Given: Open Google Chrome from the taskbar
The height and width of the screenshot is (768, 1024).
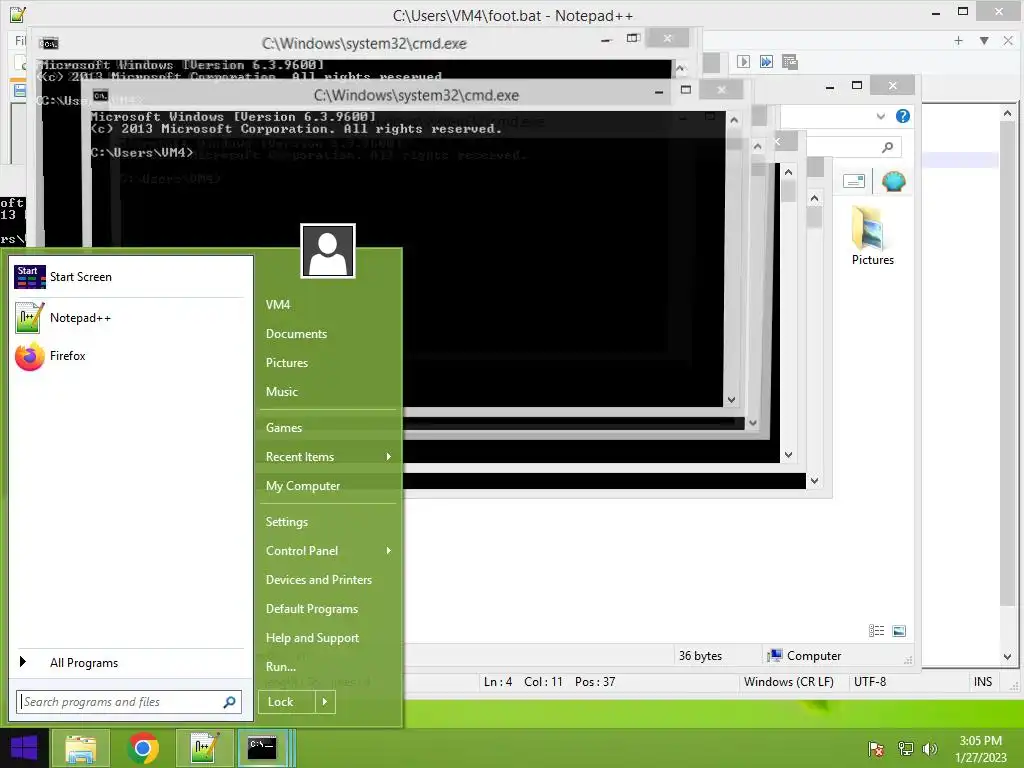Looking at the screenshot, I should click(143, 748).
